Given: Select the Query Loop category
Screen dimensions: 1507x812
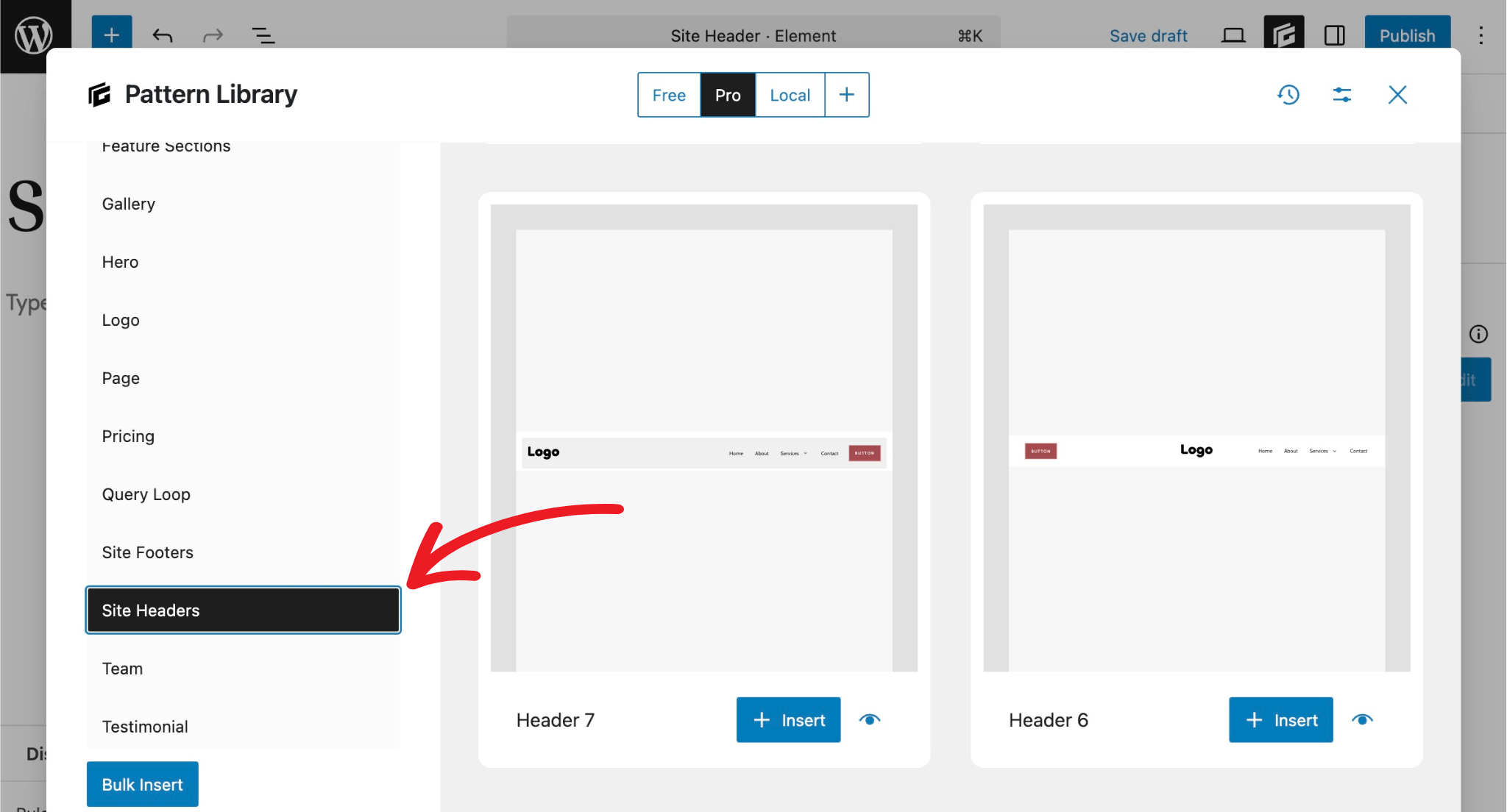Looking at the screenshot, I should pyautogui.click(x=243, y=494).
